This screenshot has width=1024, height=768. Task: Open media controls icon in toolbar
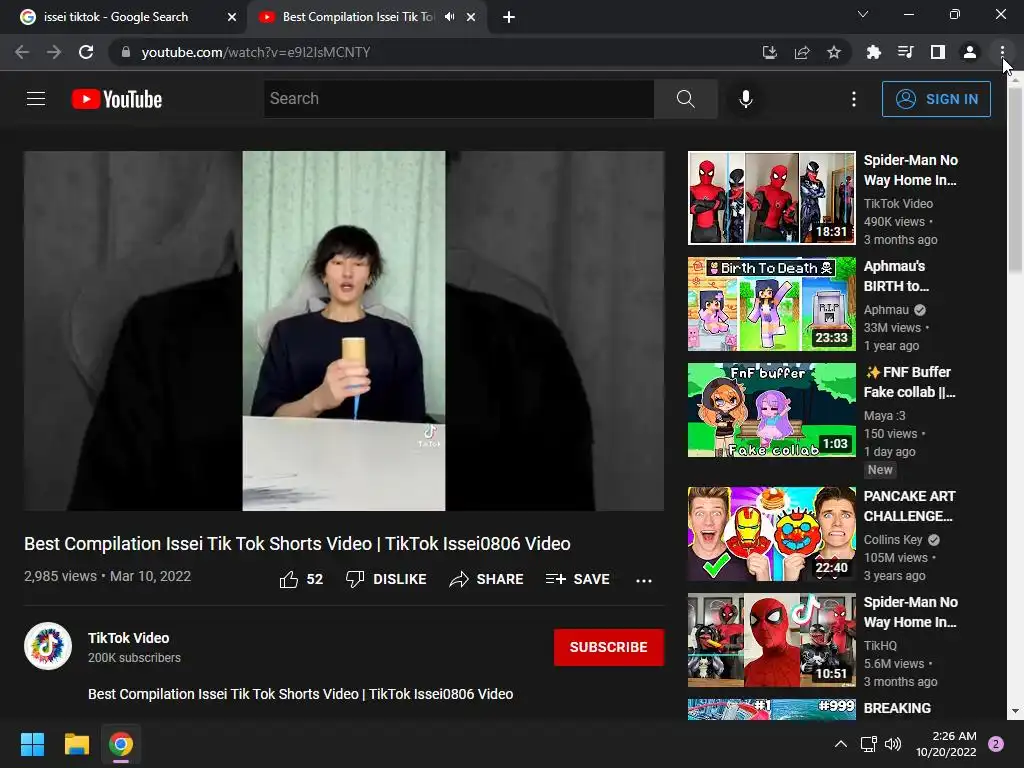coord(906,52)
